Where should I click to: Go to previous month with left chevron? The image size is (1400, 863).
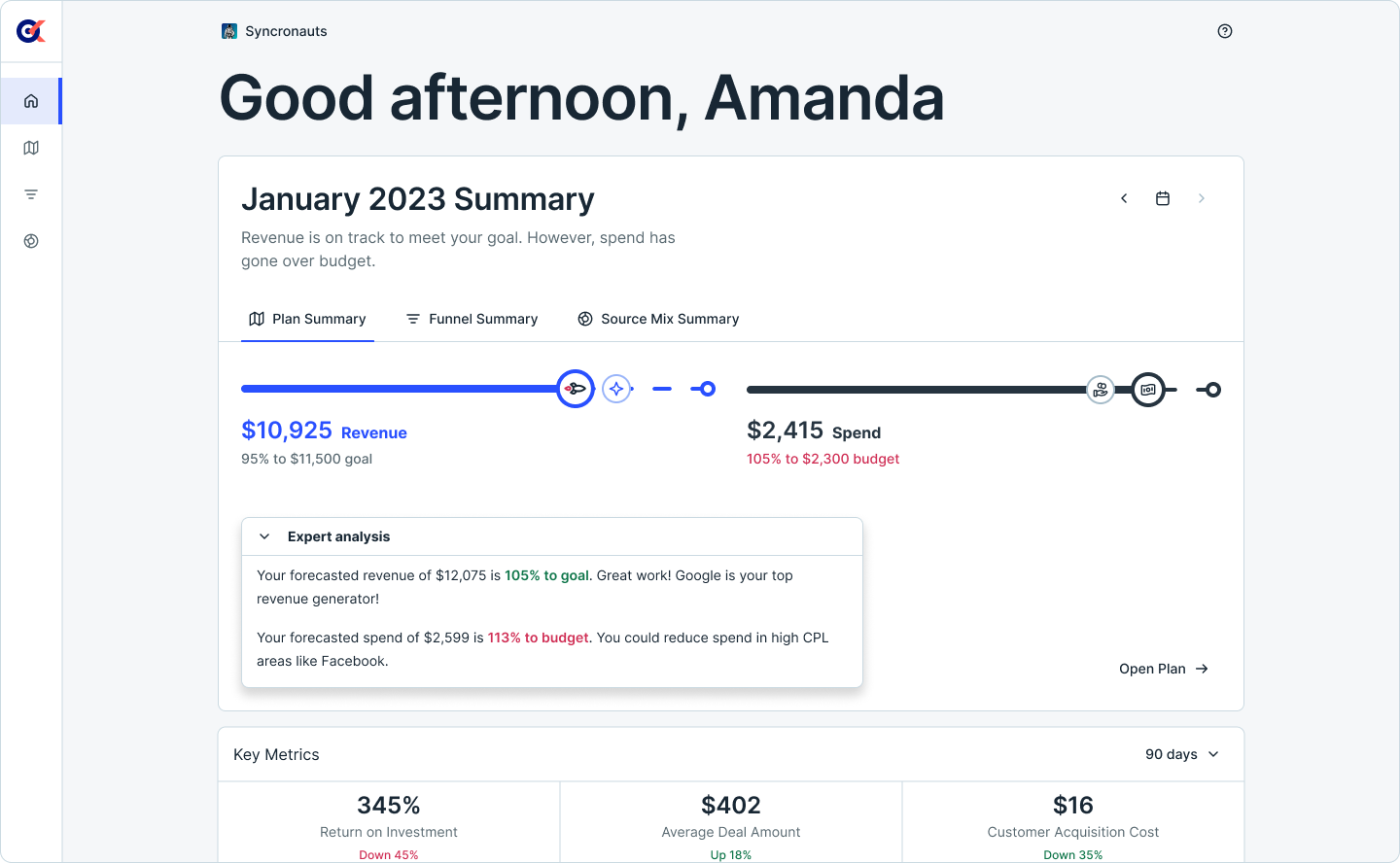[1124, 198]
